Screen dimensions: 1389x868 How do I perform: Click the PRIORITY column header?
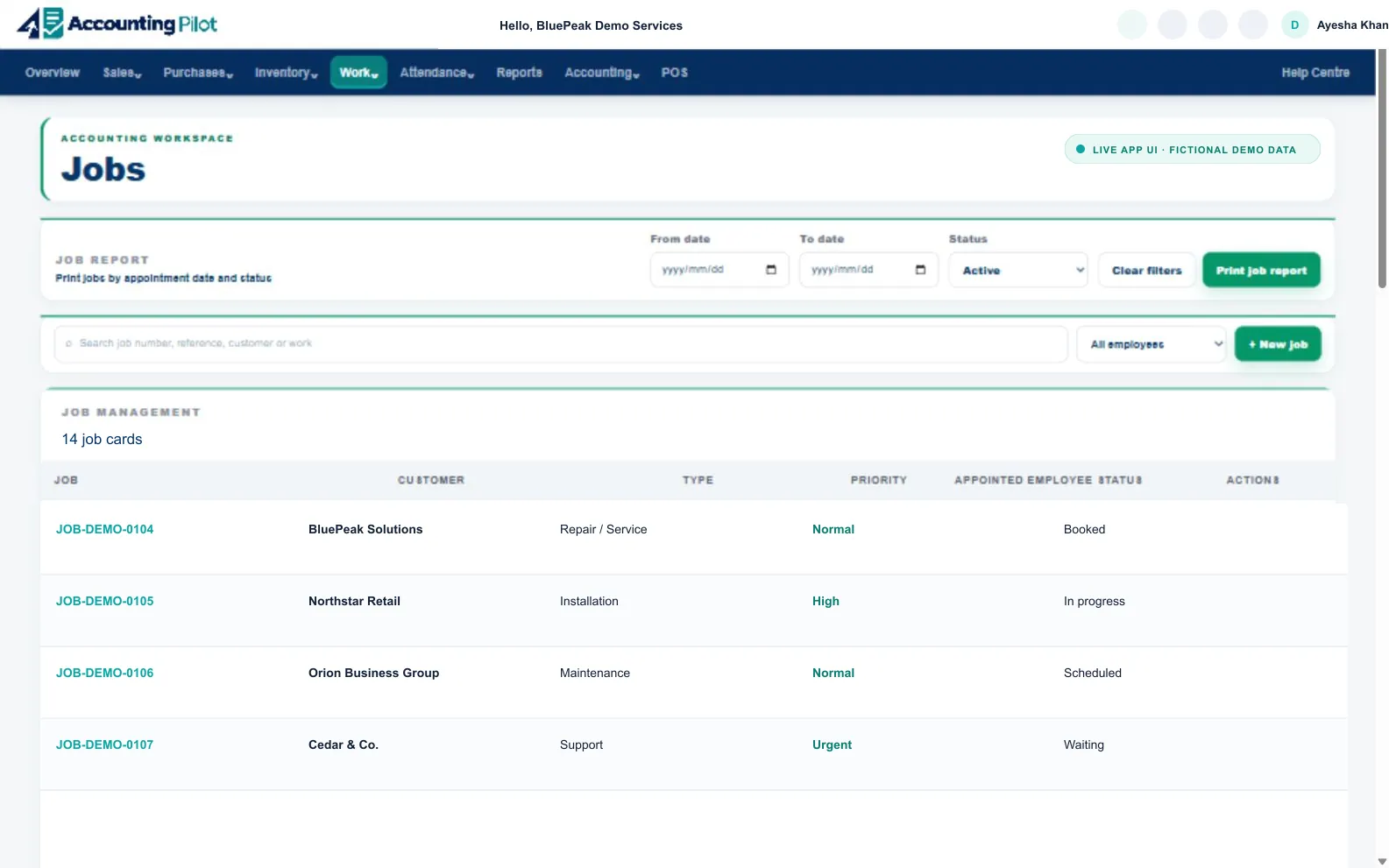click(878, 480)
